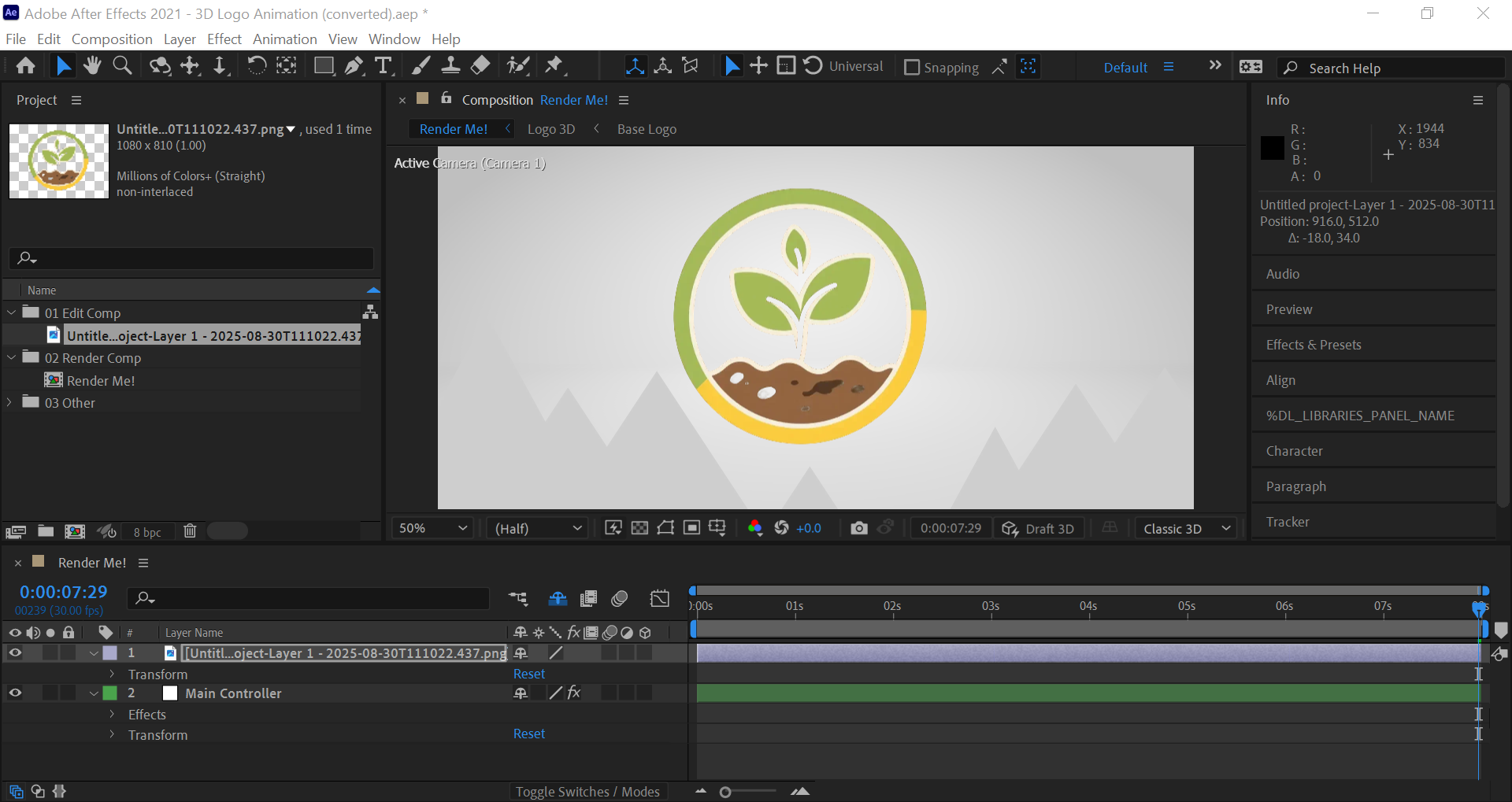Select the Horizontal Type tool

click(x=384, y=66)
